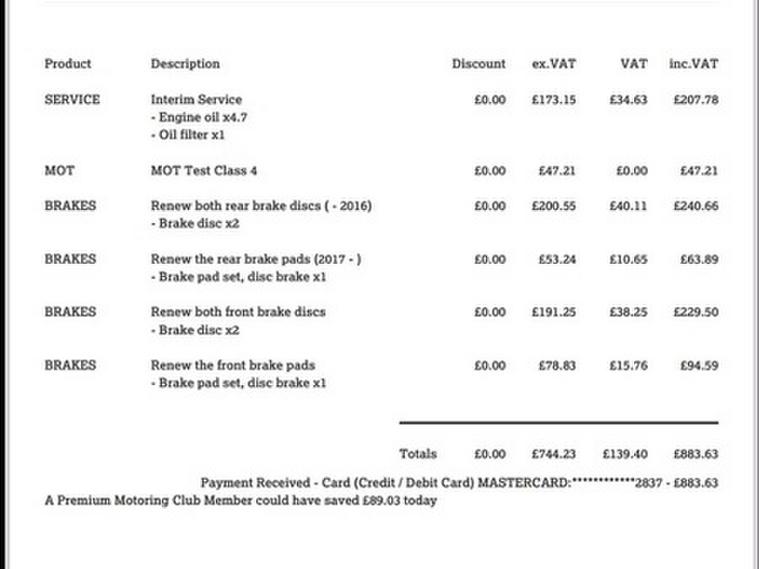Screen dimensions: 759x569
Task: Click the Discount column header
Action: coord(478,64)
